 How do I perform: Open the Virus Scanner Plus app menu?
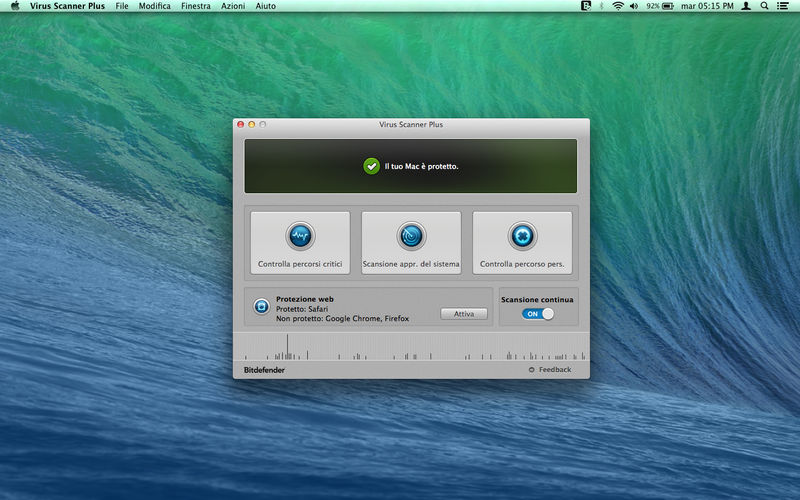[x=67, y=6]
